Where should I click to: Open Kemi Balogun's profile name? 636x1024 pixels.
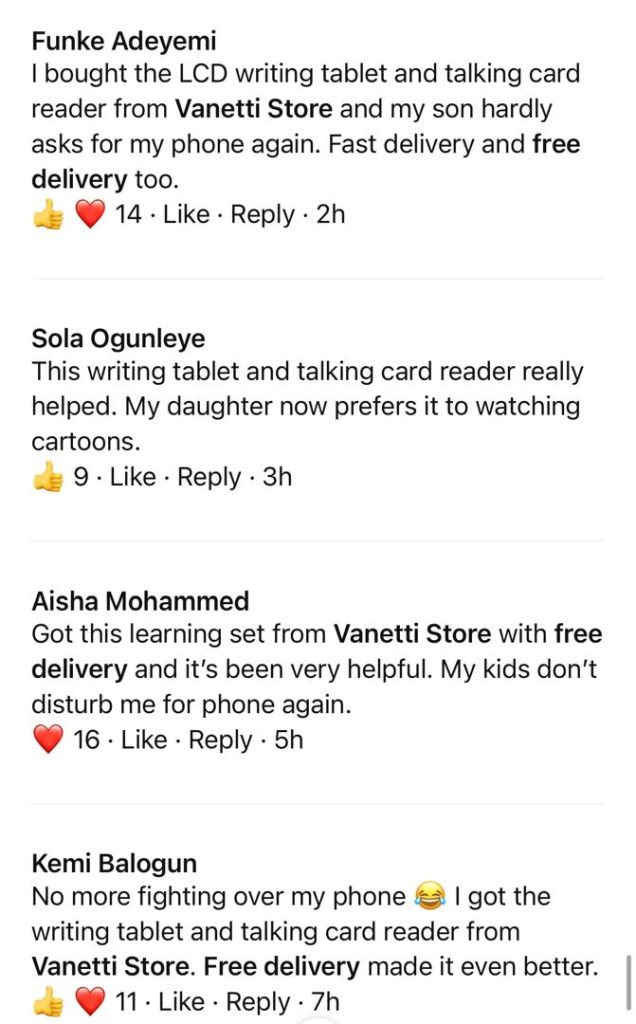pyautogui.click(x=114, y=864)
